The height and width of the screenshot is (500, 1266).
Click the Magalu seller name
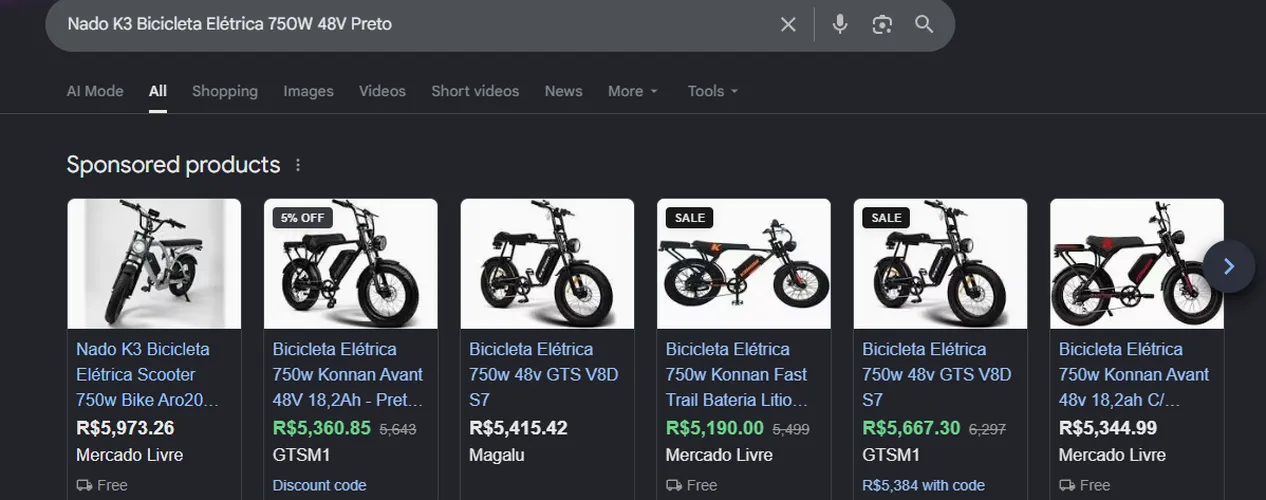(495, 455)
